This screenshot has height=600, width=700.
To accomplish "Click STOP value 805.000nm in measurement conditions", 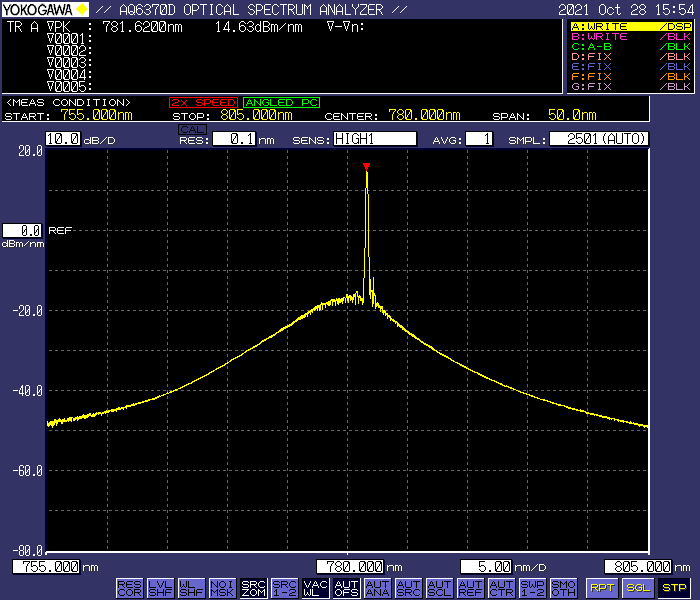I will [x=256, y=115].
